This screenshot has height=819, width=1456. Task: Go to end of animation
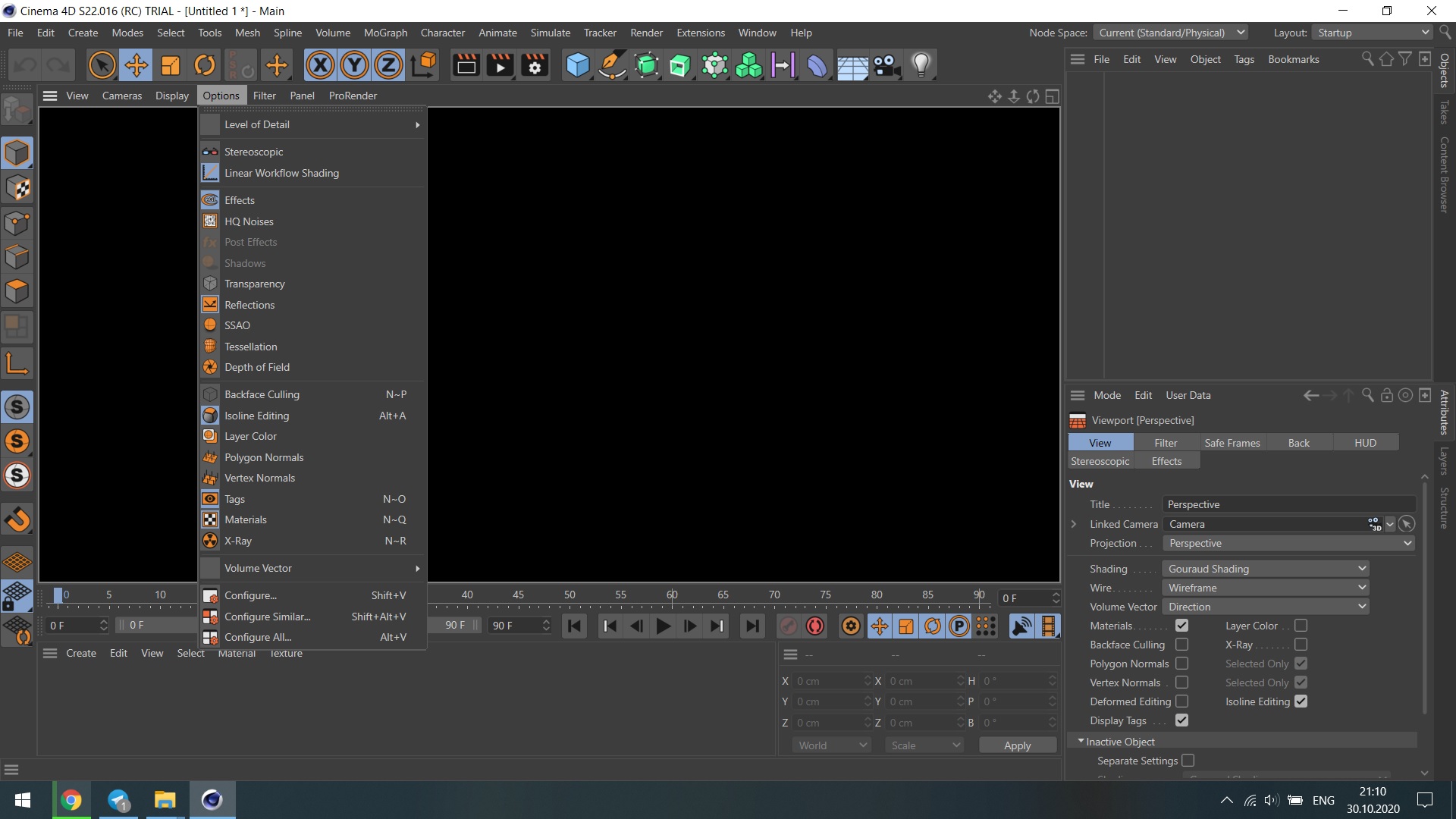752,626
